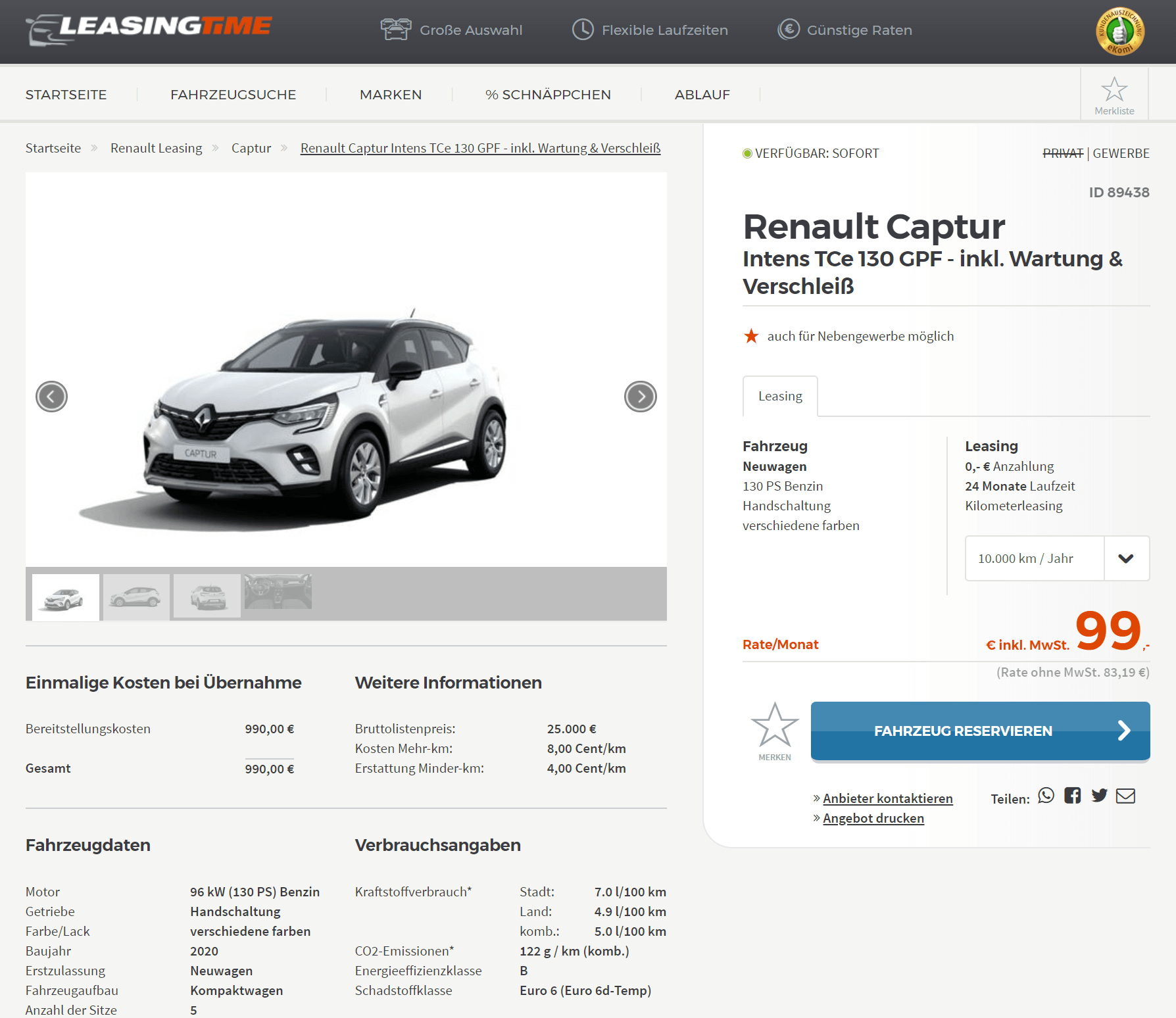Switch to GEWERBE pricing
The width and height of the screenshot is (1176, 1018).
(x=1121, y=153)
